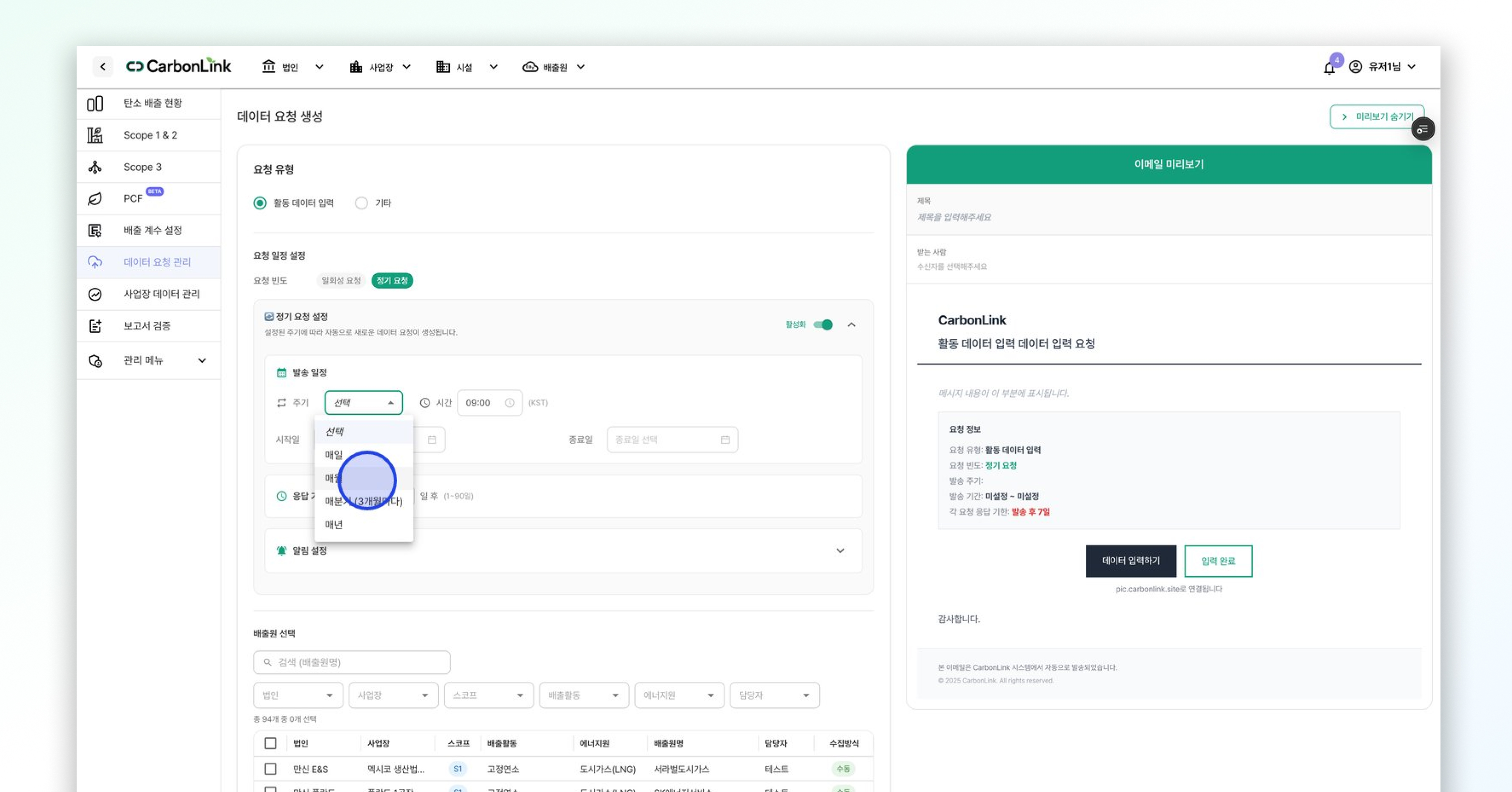Open the 시설 dropdown in top navigation
Viewport: 1512px width, 792px height.
[x=467, y=67]
